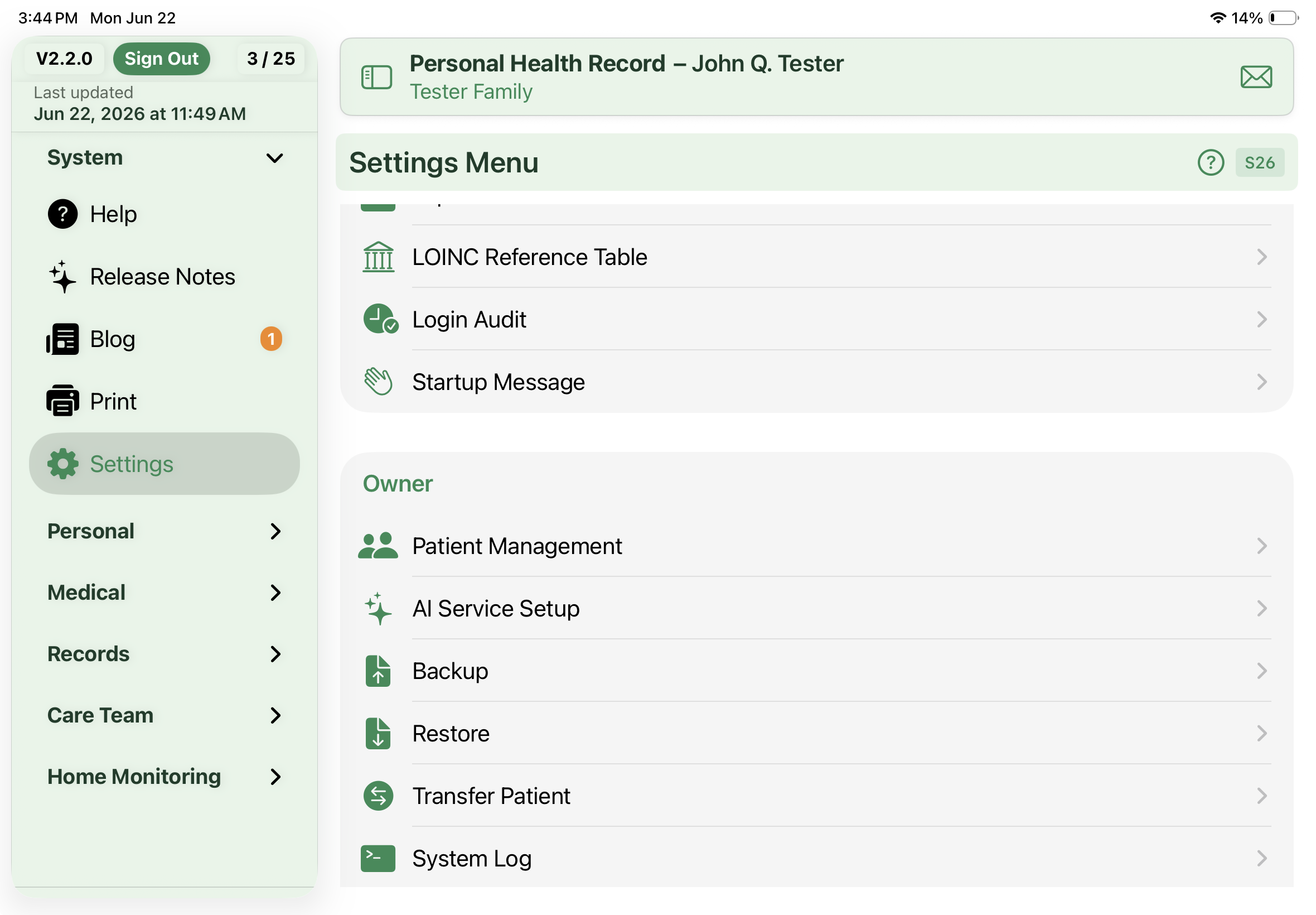The height and width of the screenshot is (915, 1316).
Task: Open the AI Service Setup row
Action: coord(816,608)
